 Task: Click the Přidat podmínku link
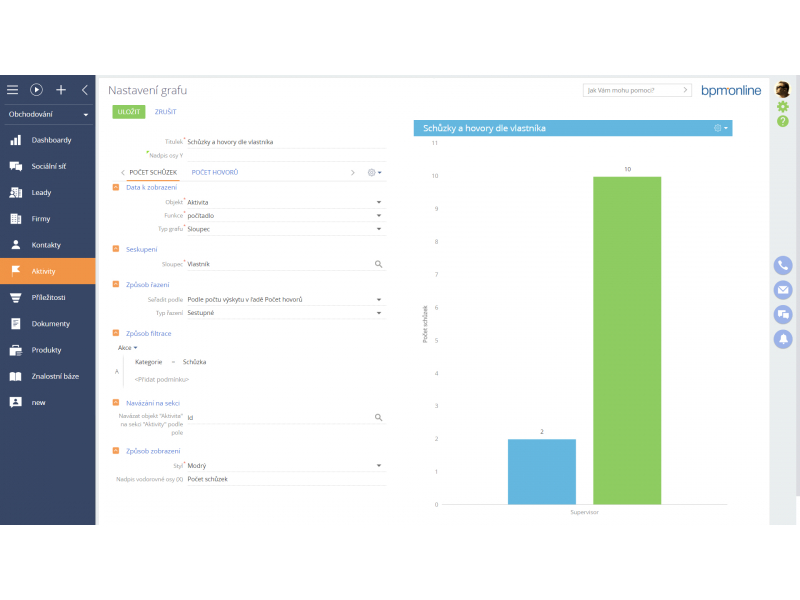[162, 379]
